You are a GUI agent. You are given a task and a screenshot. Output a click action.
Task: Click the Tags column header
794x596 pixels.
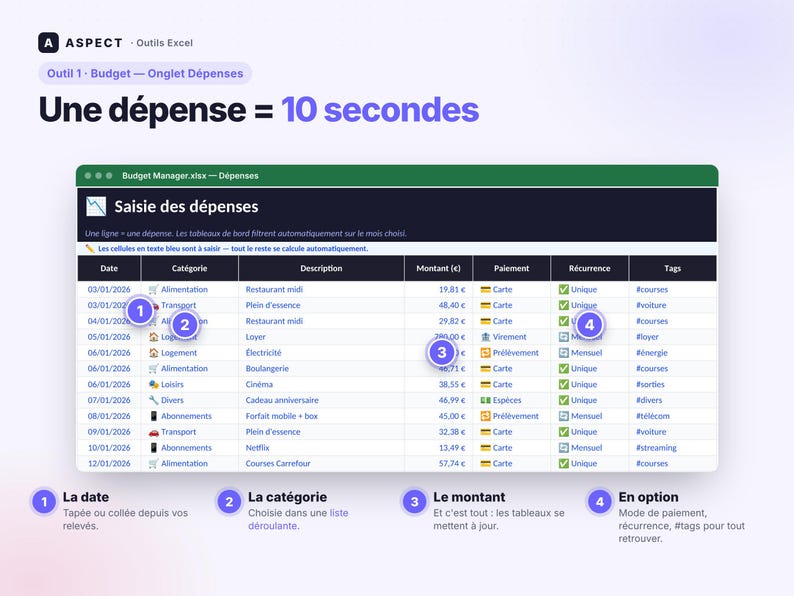(672, 268)
